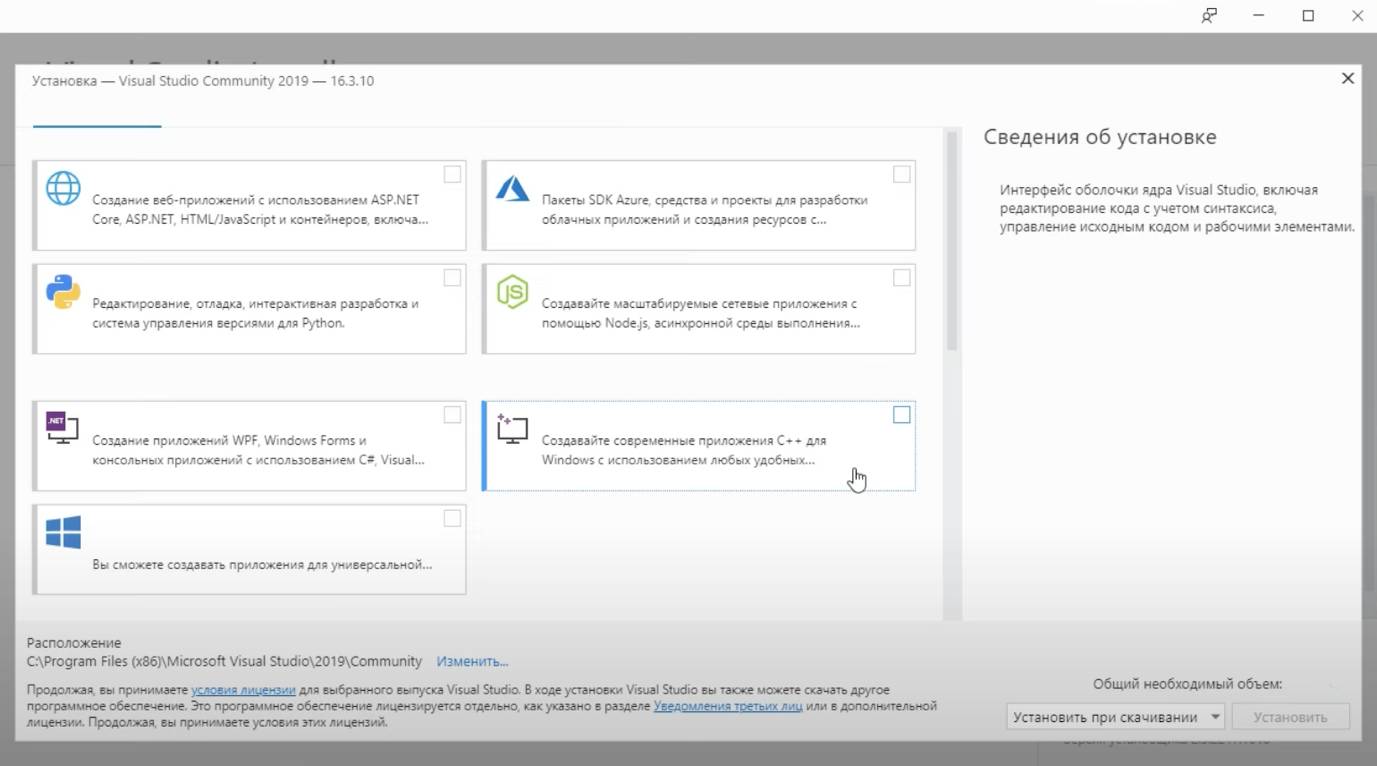Enable the Python development workload checkbox

(x=452, y=277)
